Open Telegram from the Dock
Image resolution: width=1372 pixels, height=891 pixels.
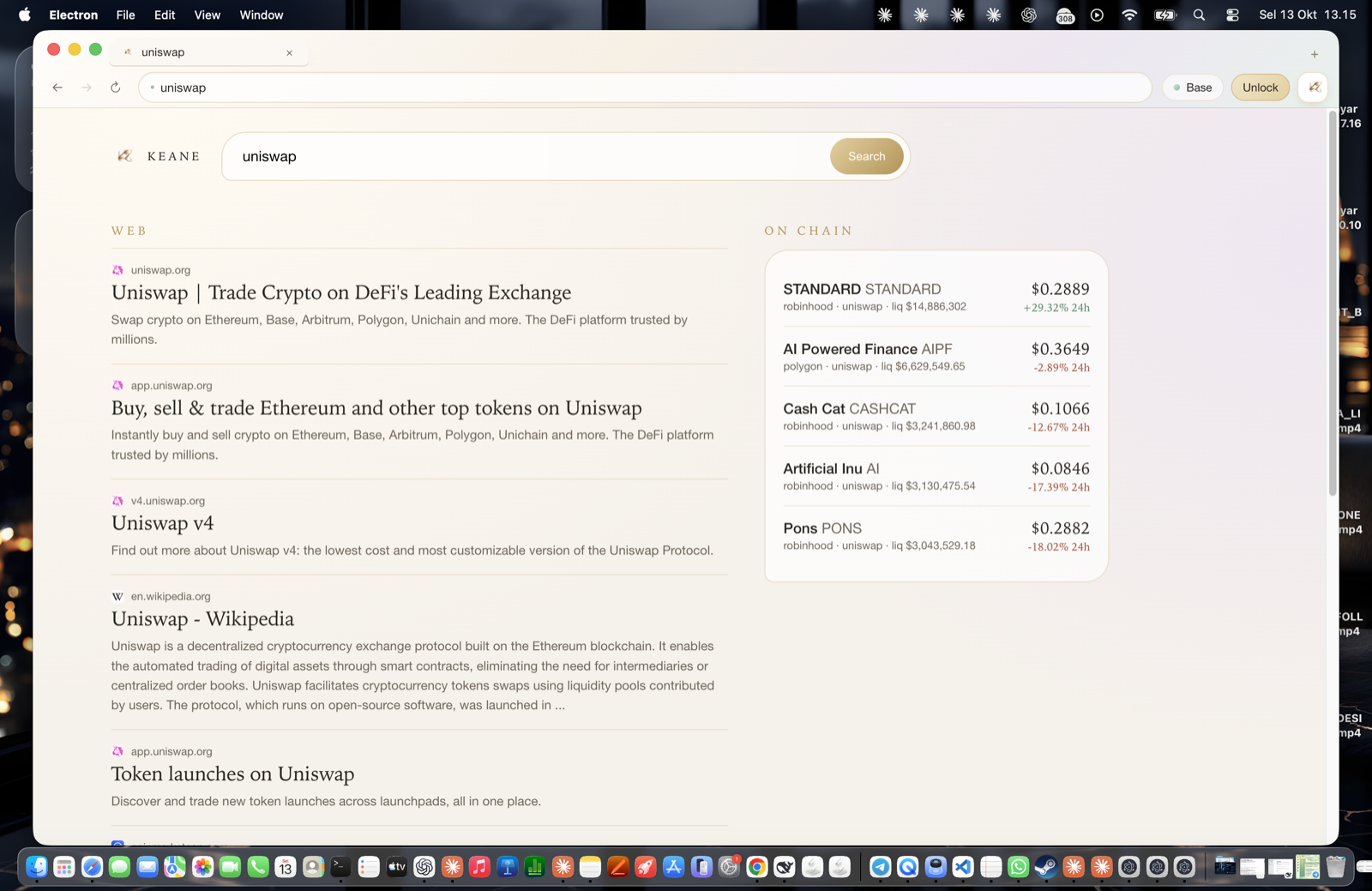(x=880, y=867)
